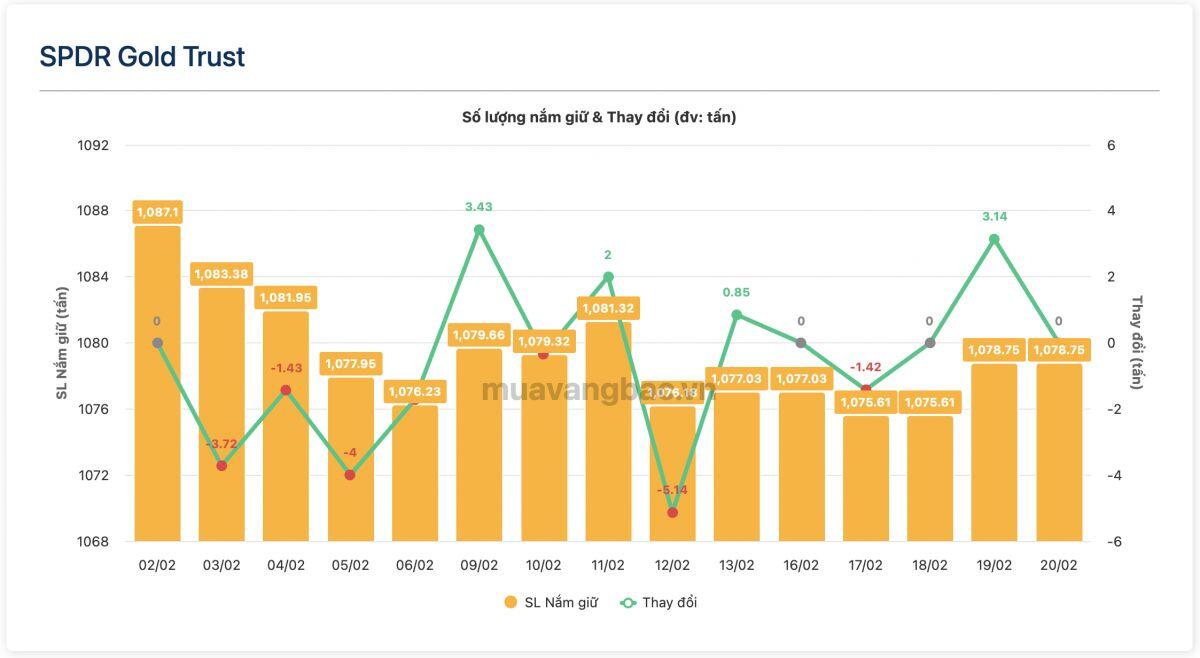Click the 18/02 holdings bar
Viewport: 1200px width, 658px height.
pyautogui.click(x=930, y=478)
